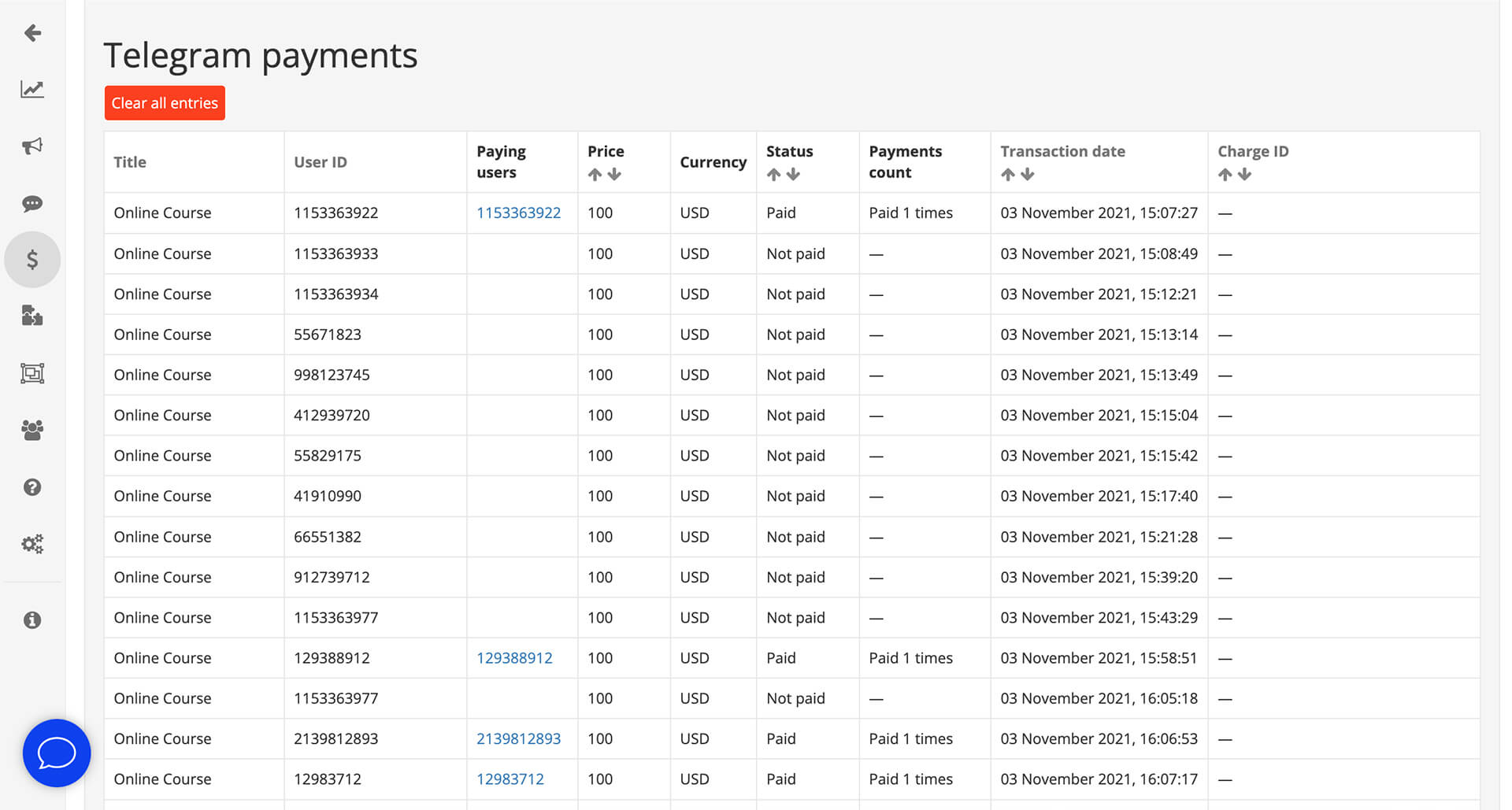
Task: Sort Payments count by Transaction date down arrow
Action: pos(1028,174)
